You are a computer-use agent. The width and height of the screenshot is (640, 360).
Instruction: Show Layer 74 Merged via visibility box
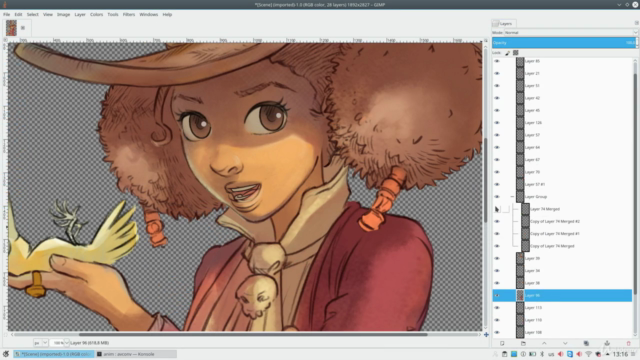(x=497, y=209)
